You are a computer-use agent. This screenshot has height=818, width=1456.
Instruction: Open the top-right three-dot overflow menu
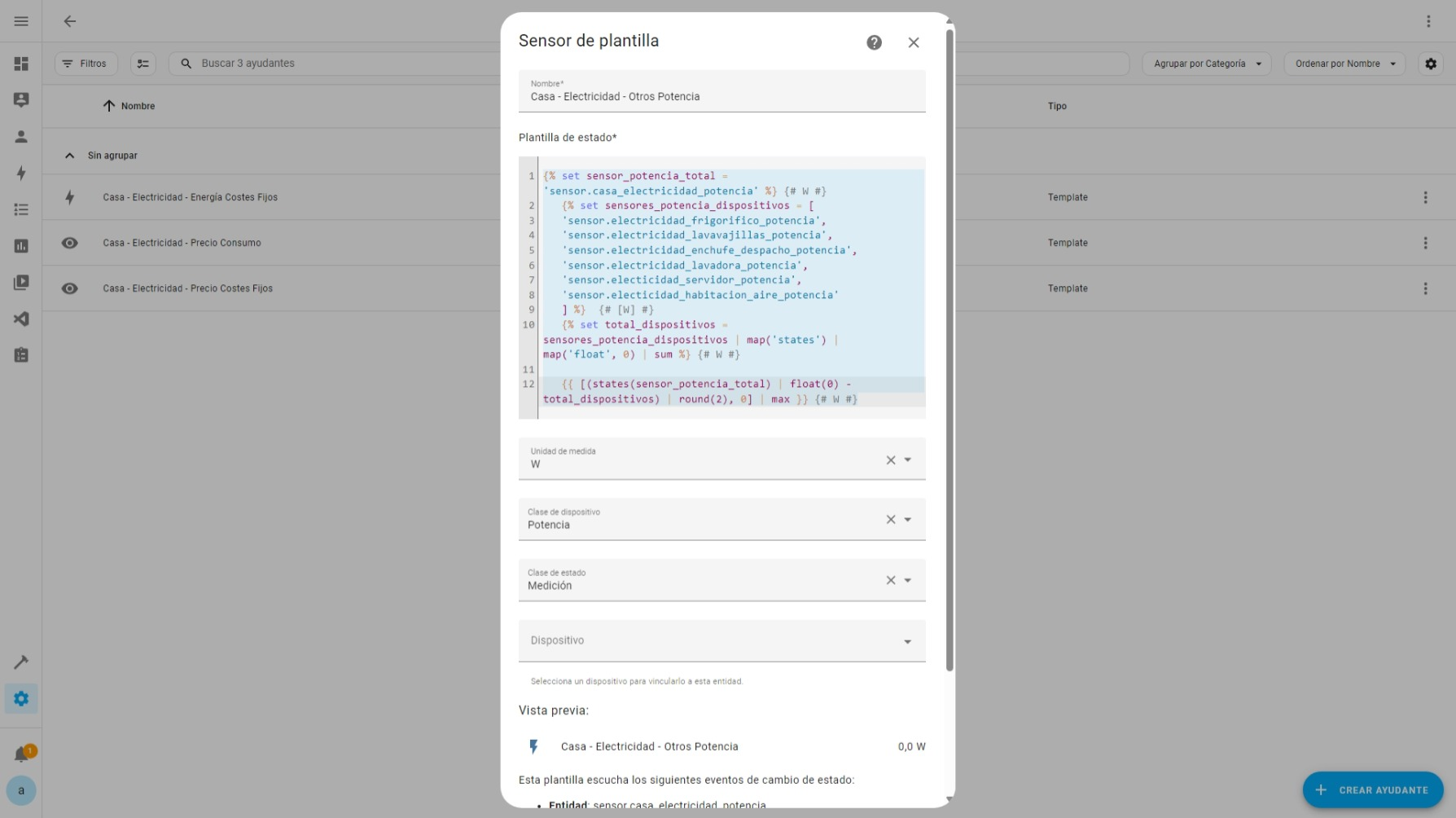click(x=1428, y=20)
